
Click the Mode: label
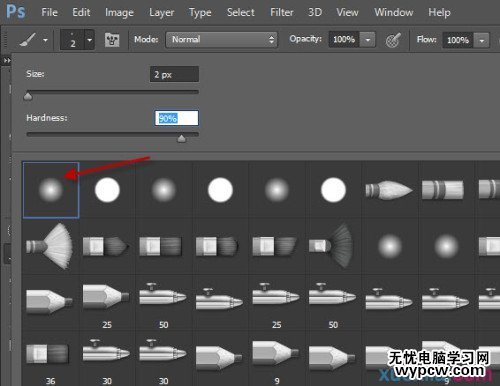pos(146,39)
